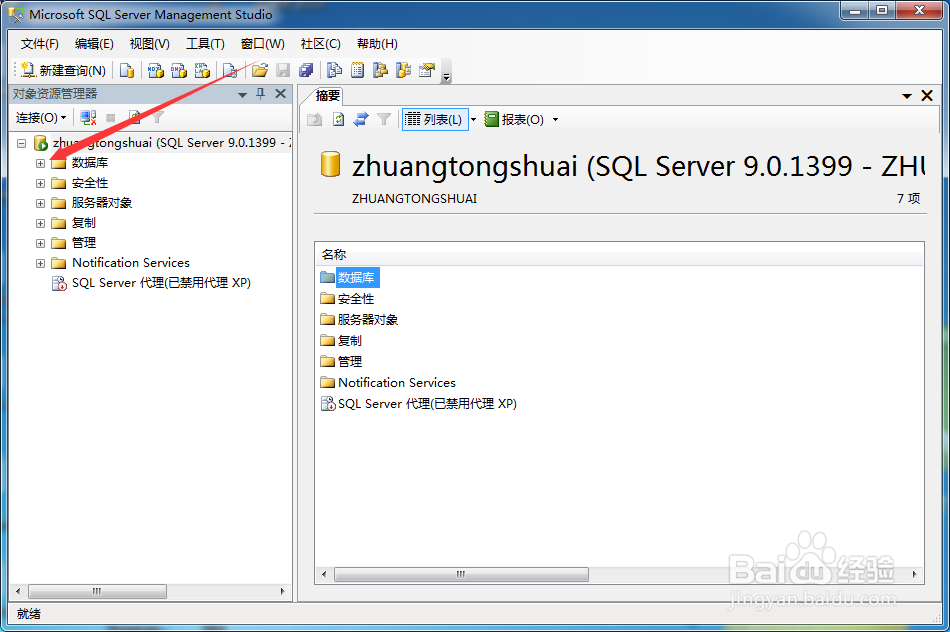The width and height of the screenshot is (950, 632).
Task: Select SQL Server 代理 in the tree
Action: (x=161, y=283)
